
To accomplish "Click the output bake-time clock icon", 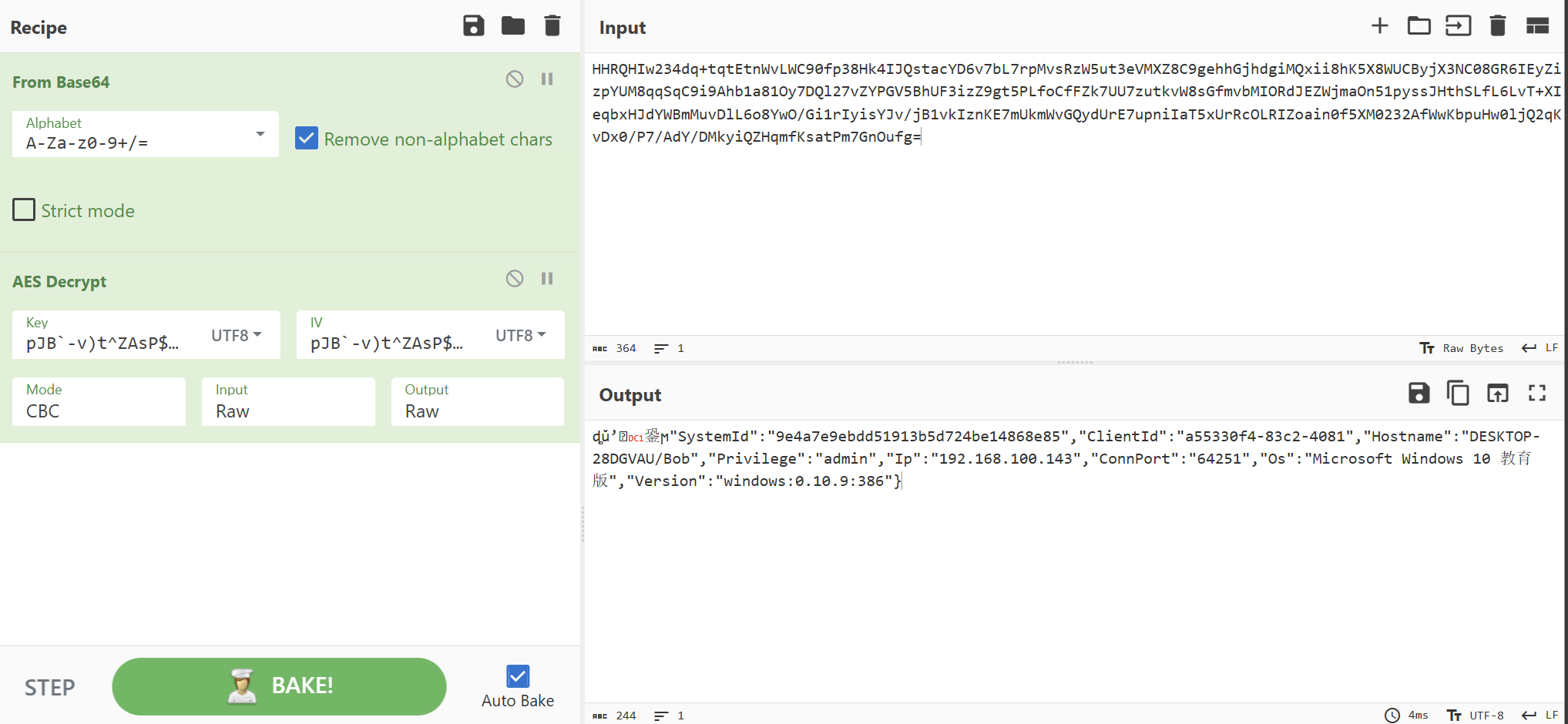I will click(x=1392, y=716).
